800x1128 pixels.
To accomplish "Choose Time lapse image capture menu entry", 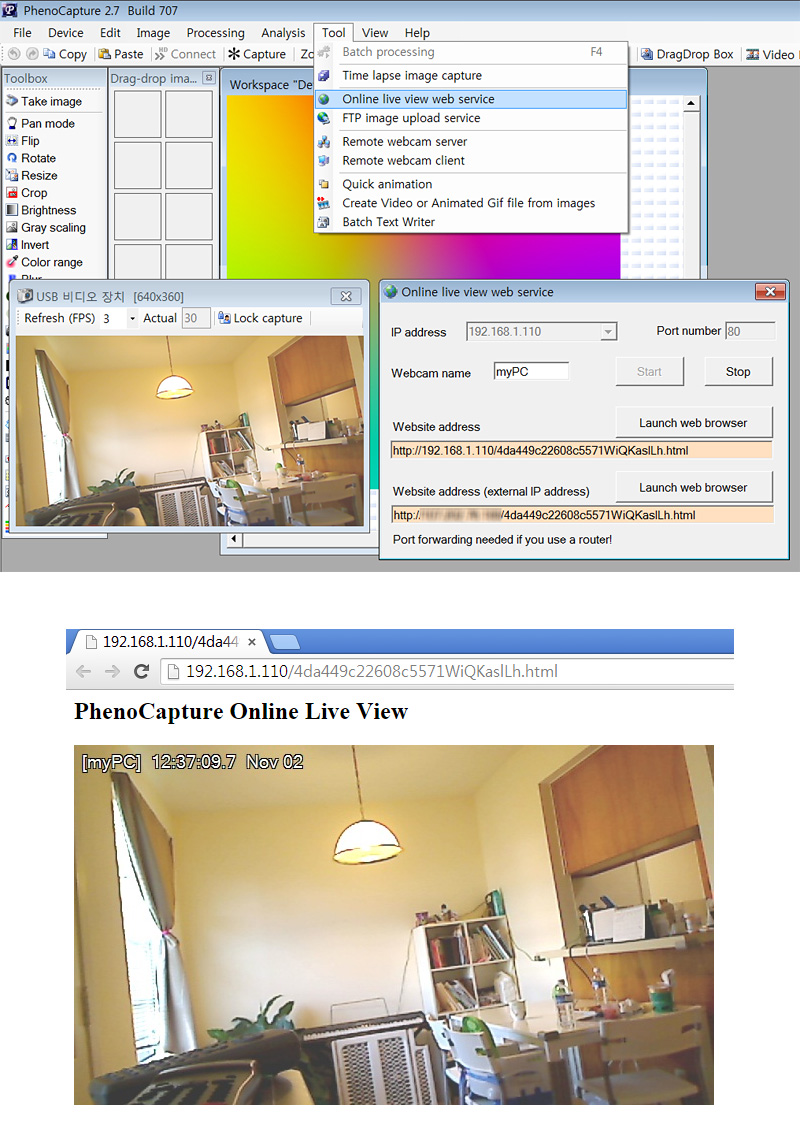I will (x=411, y=76).
